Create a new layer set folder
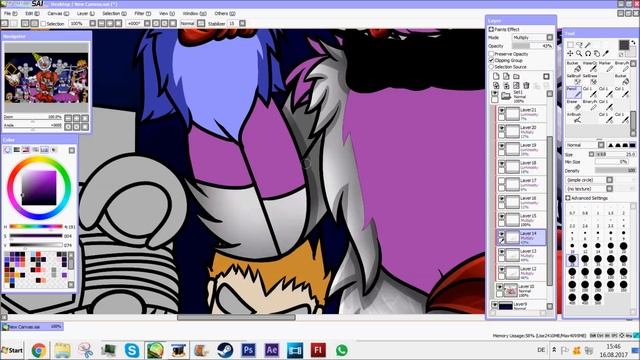This screenshot has width=640, height=360. [x=516, y=76]
